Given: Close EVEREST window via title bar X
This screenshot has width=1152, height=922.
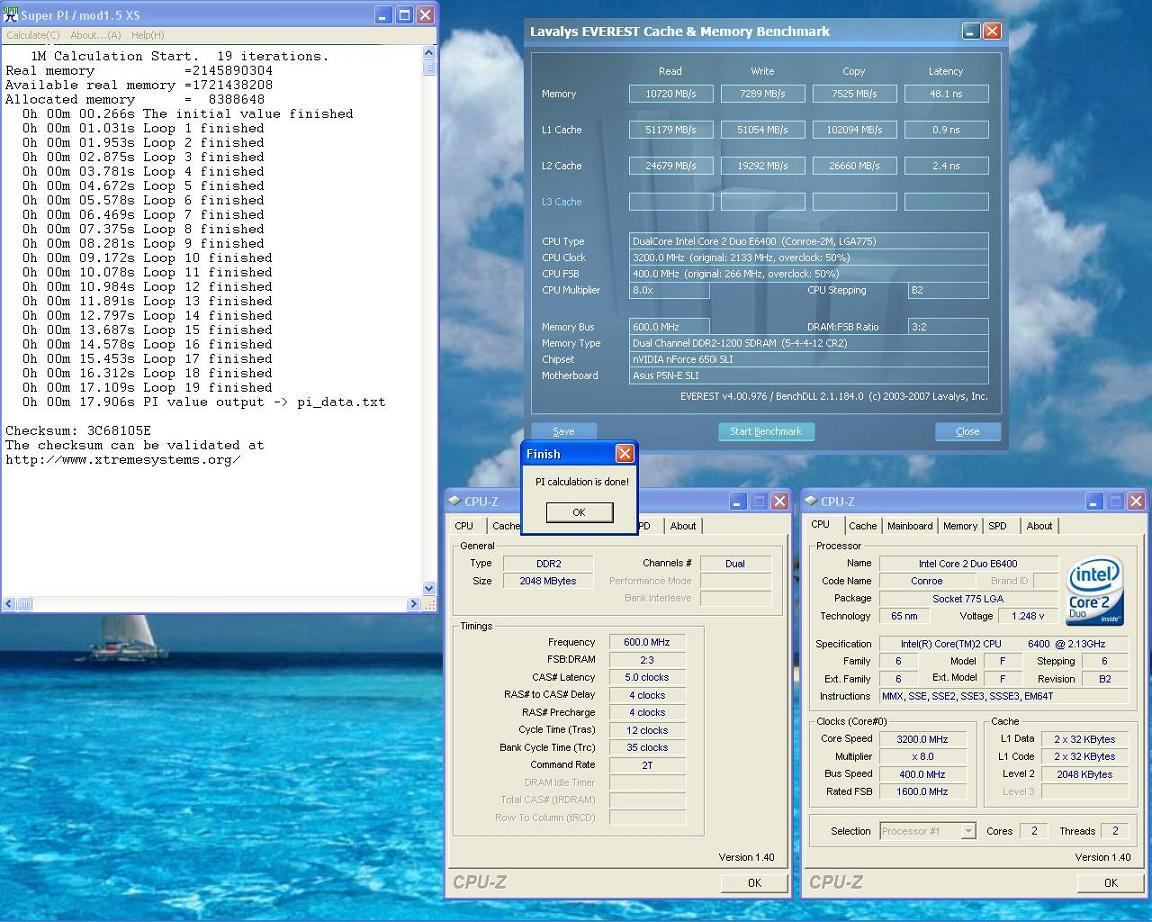Looking at the screenshot, I should tap(992, 31).
